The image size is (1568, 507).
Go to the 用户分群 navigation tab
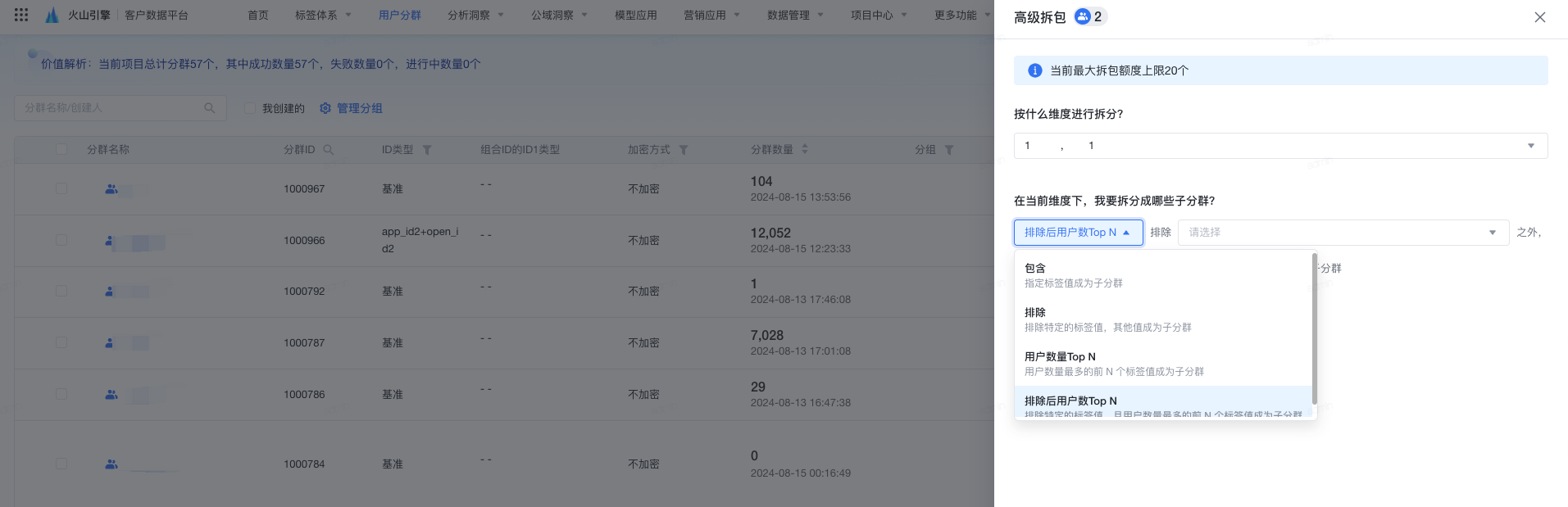[400, 15]
